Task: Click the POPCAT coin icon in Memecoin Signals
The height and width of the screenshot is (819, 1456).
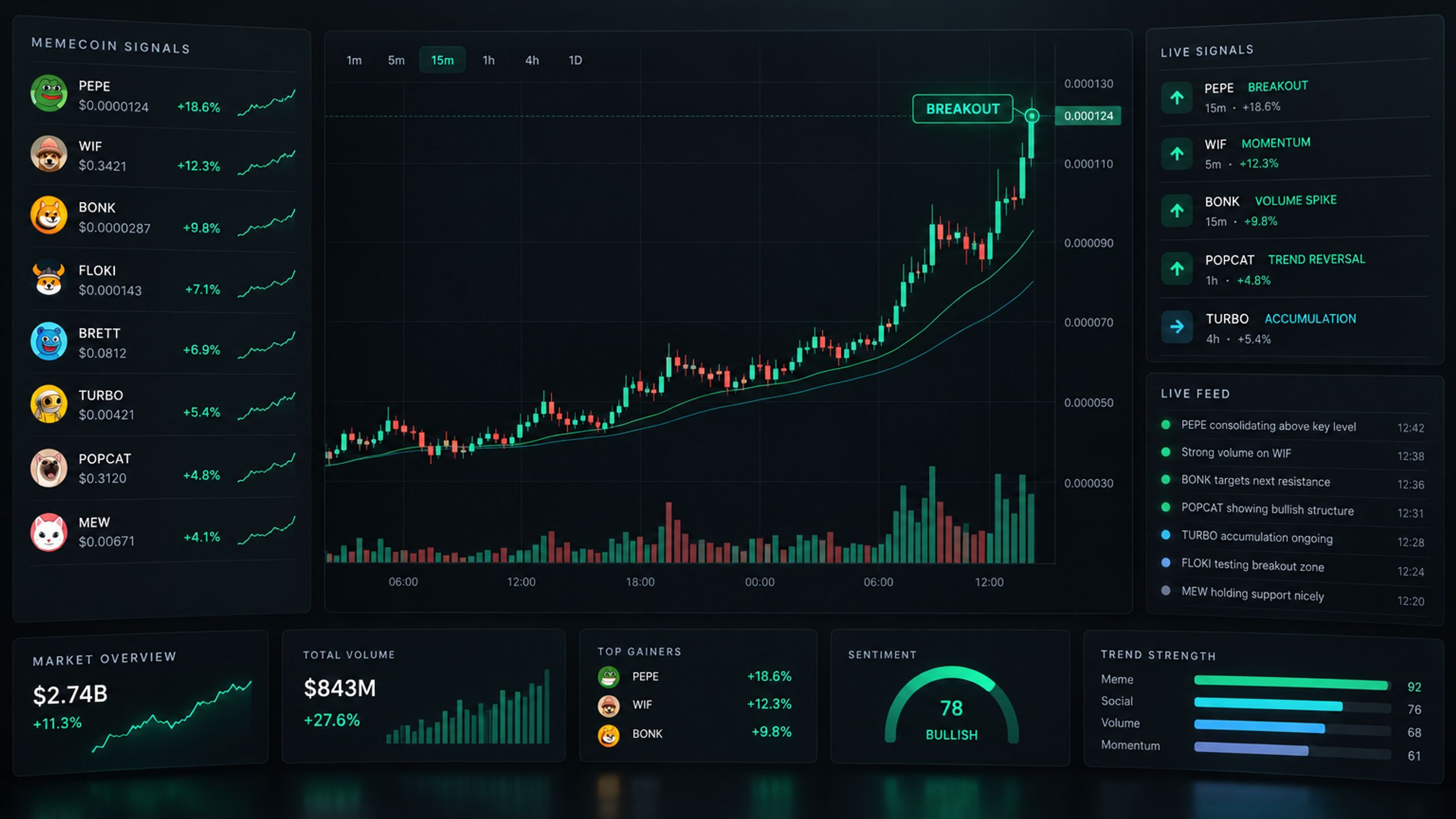Action: coord(49,468)
